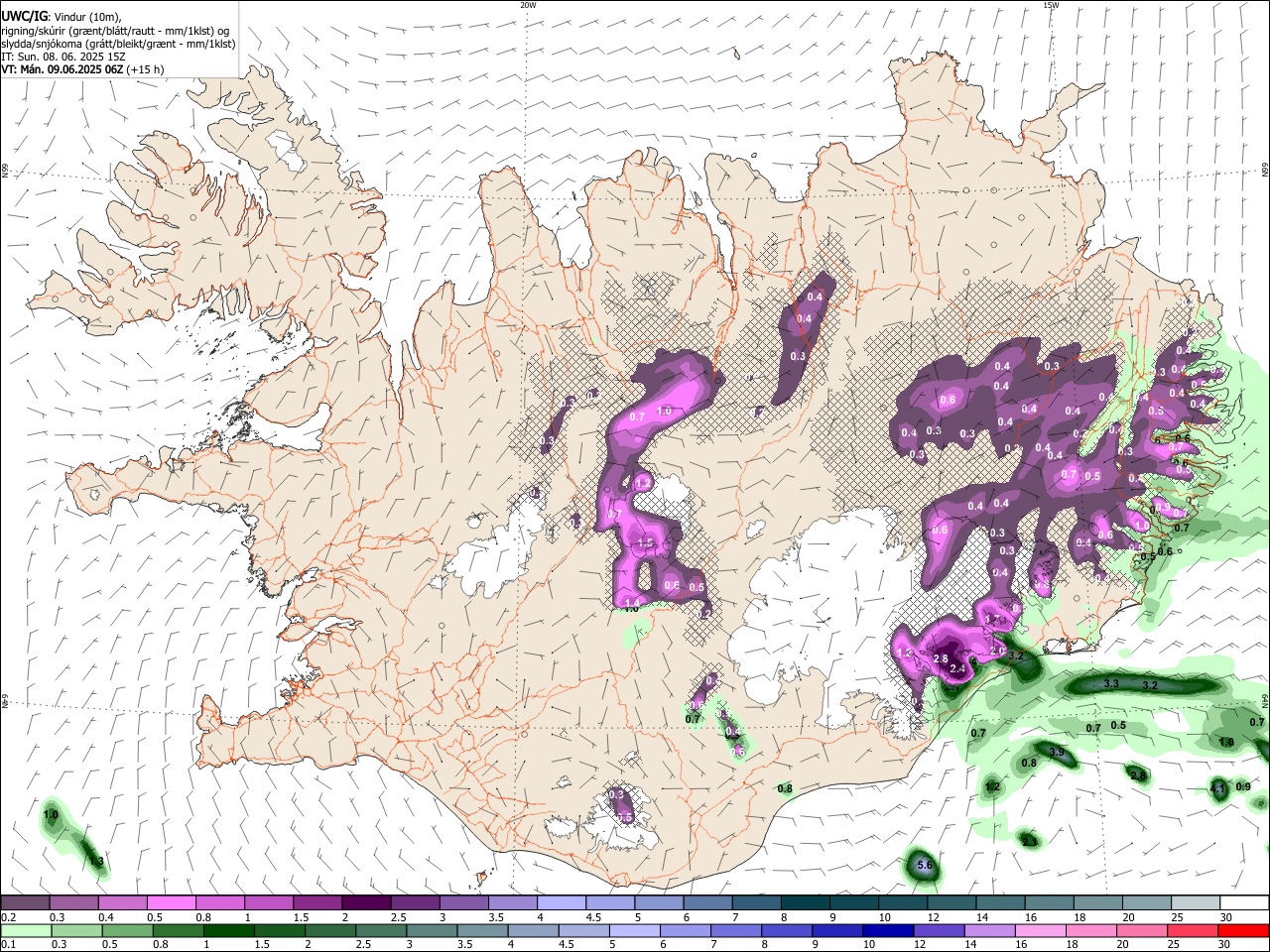Viewport: 1270px width, 952px height.
Task: Click the snow legend swatch labeled 0.2
Action: (25, 903)
